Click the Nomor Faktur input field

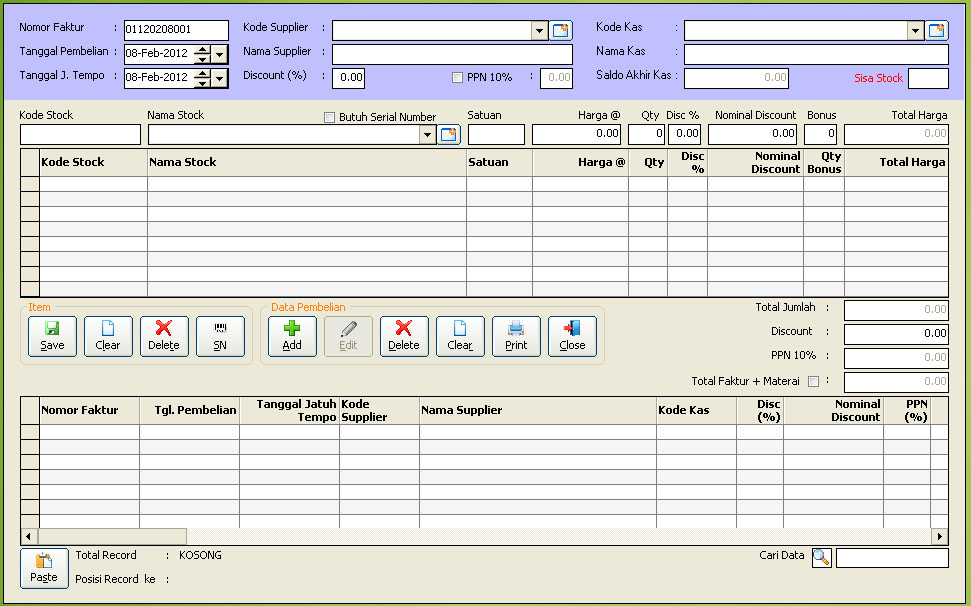[x=175, y=29]
